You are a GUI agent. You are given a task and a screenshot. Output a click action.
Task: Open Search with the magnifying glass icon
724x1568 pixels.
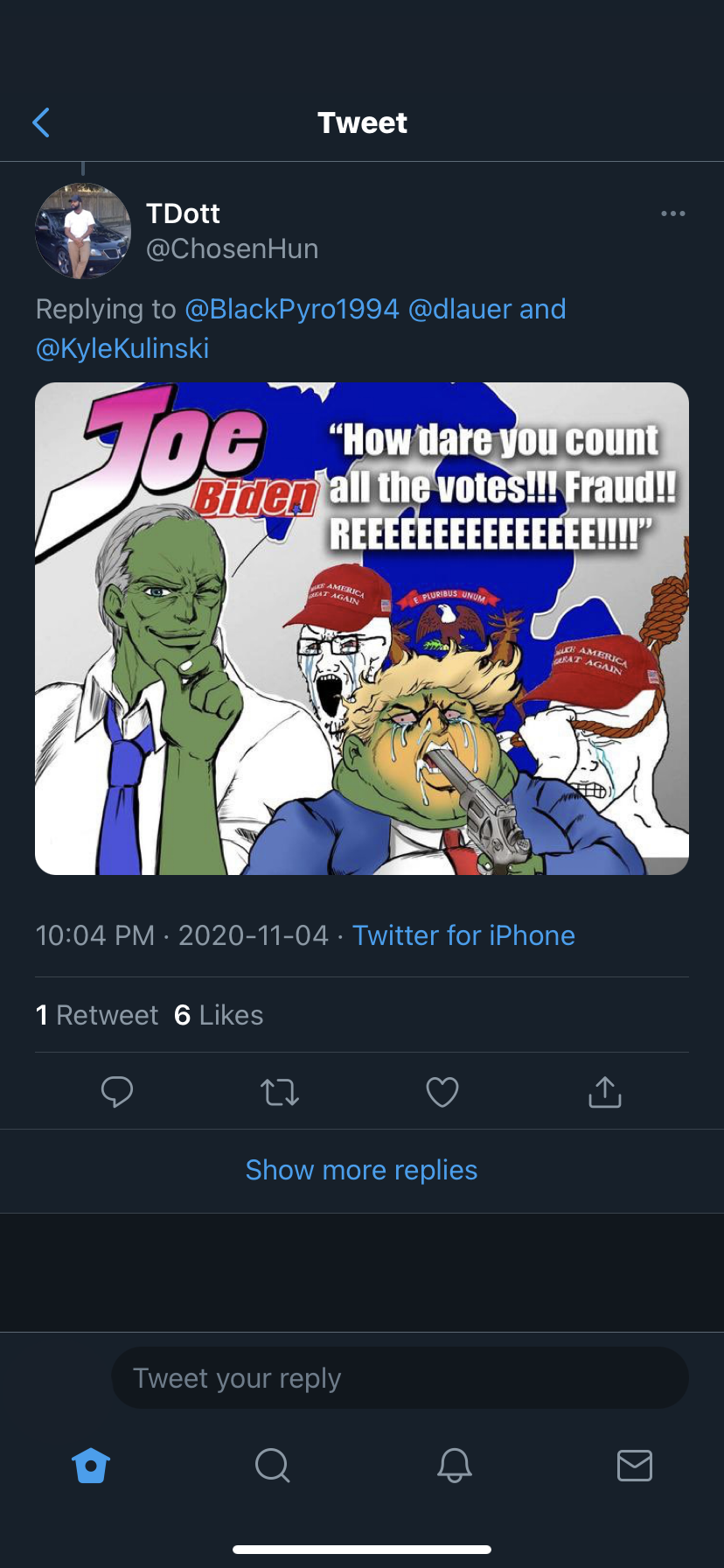click(271, 1466)
